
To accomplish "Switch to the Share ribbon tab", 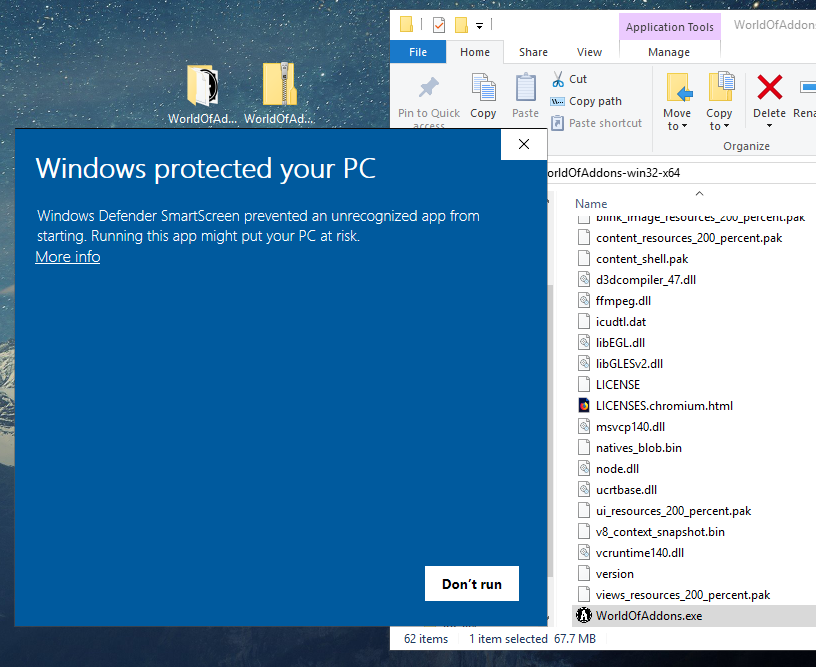I will [x=533, y=52].
